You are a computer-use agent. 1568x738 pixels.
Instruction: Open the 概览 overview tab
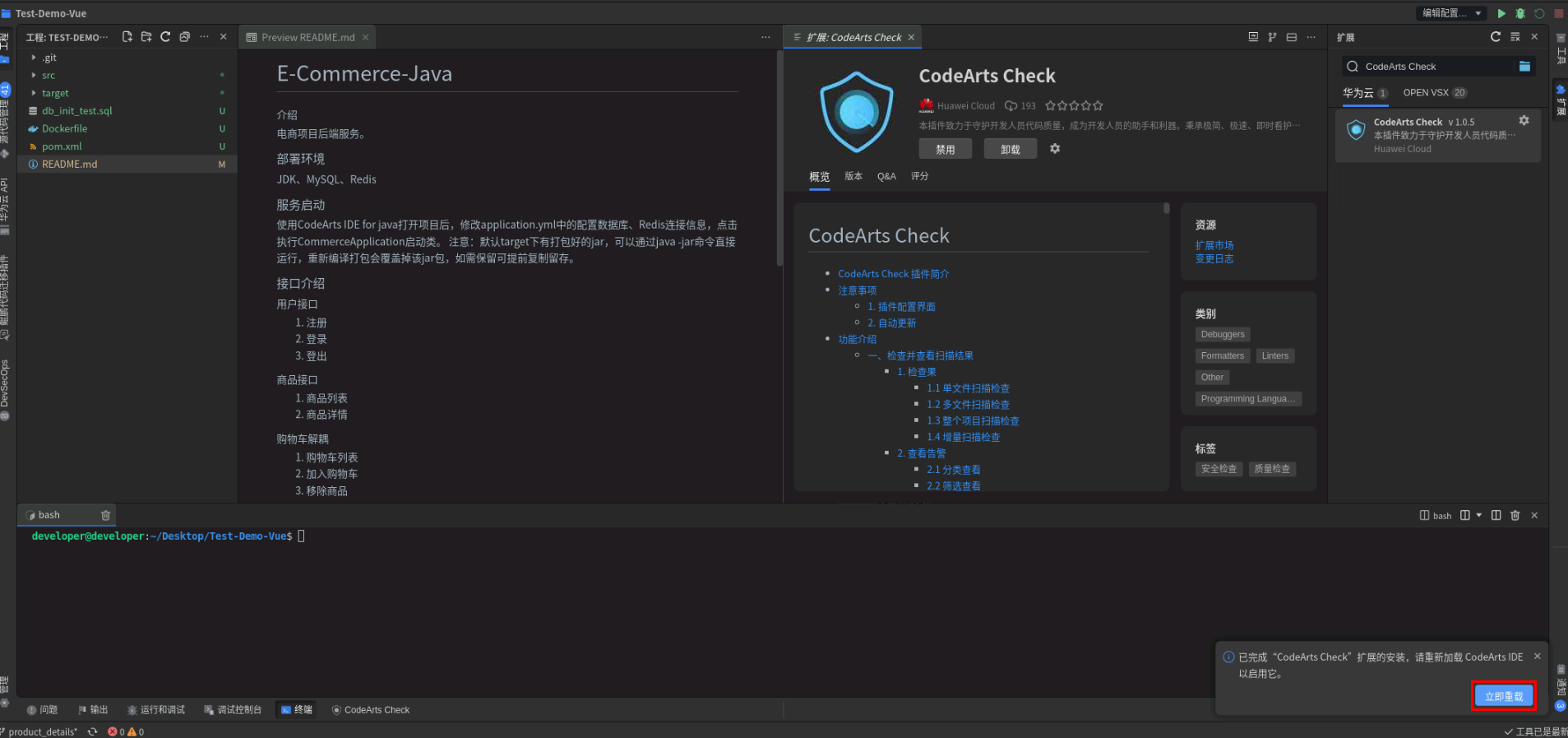point(819,177)
